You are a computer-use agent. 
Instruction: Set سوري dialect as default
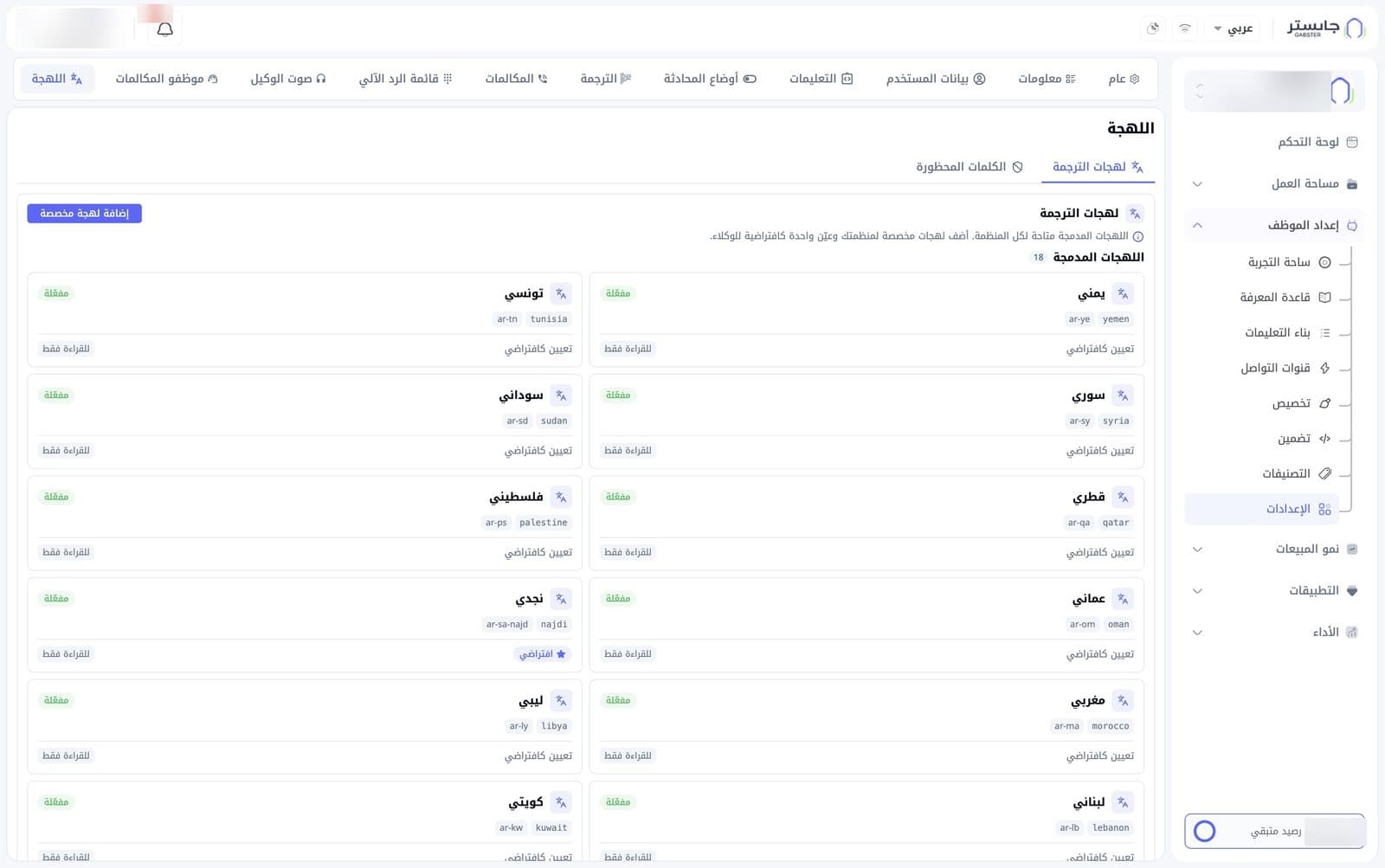[x=1100, y=451]
